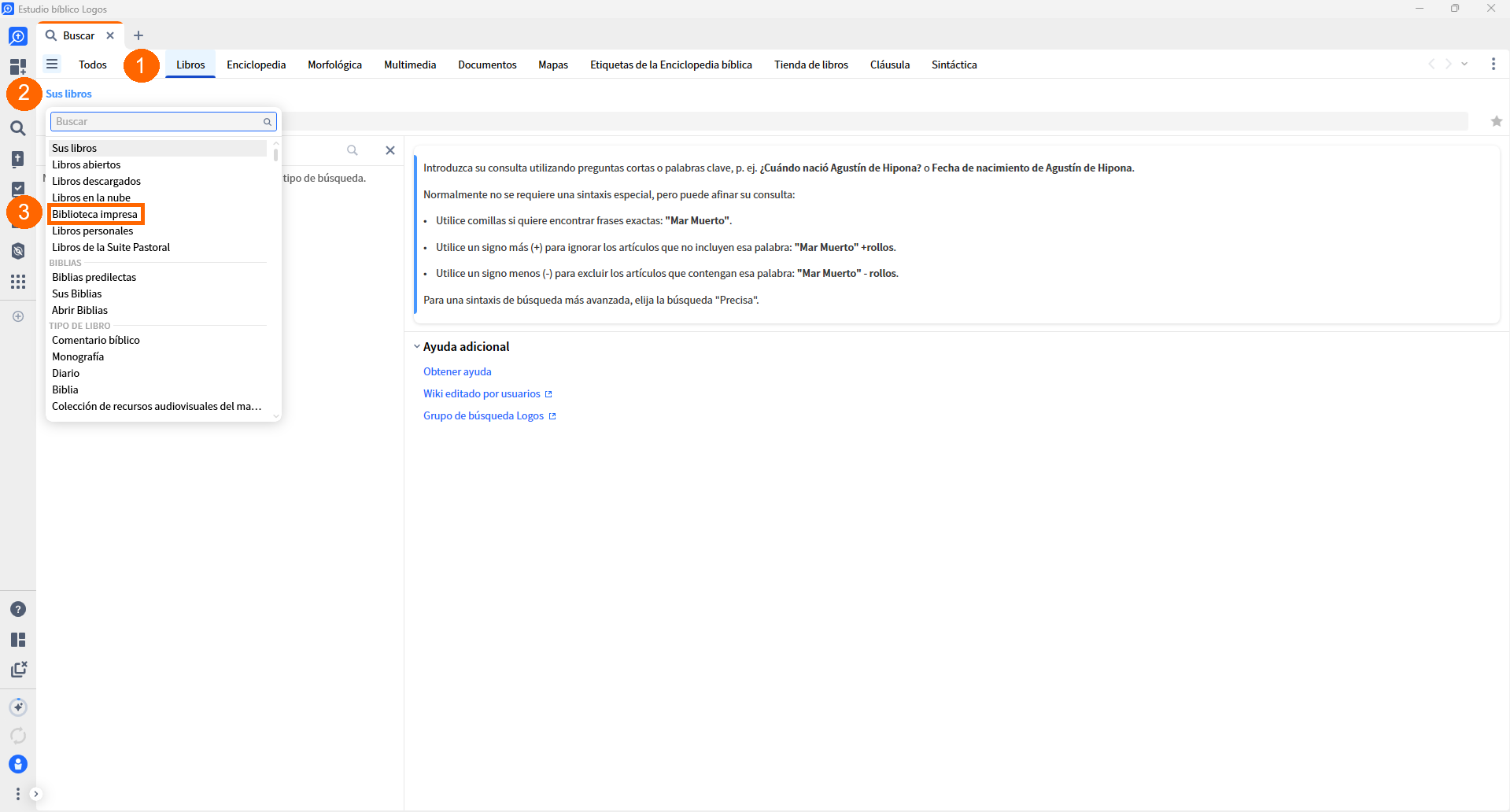
Task: Open the AI sparkle assistant icon
Action: click(x=18, y=707)
